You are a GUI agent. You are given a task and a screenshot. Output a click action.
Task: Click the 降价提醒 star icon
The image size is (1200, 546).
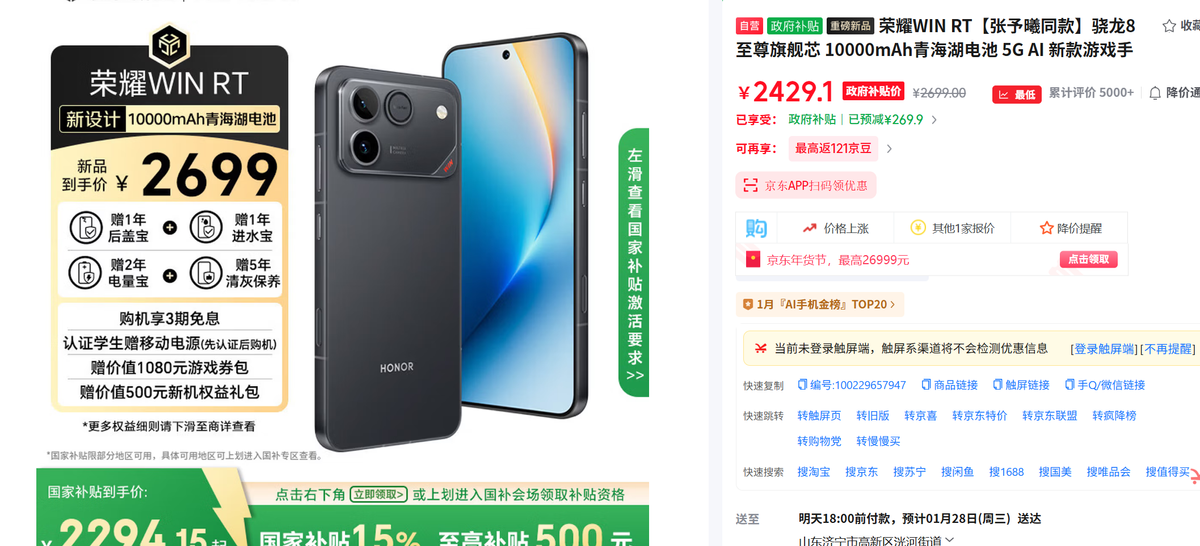pyautogui.click(x=1047, y=228)
